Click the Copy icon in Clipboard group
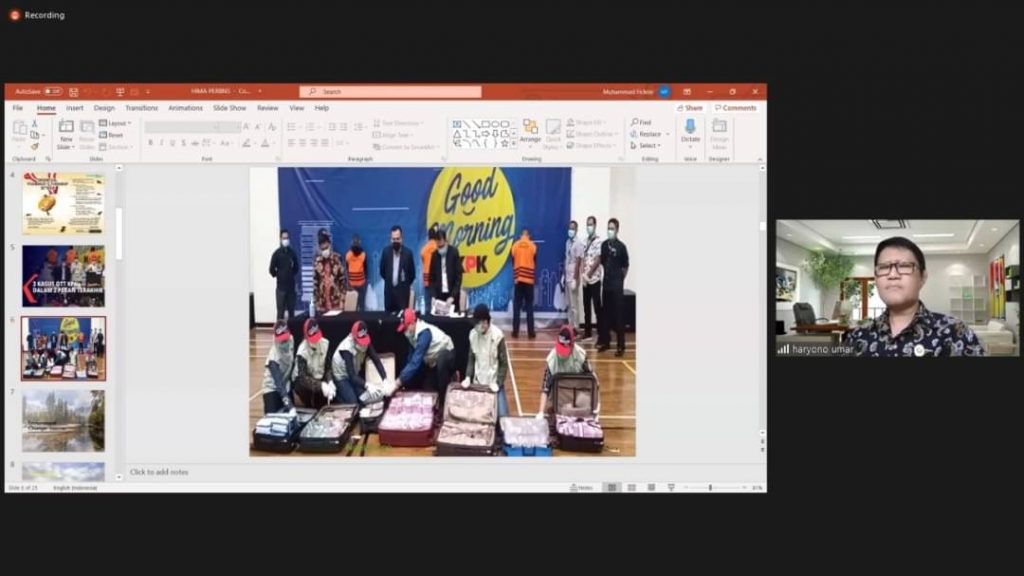 point(35,135)
